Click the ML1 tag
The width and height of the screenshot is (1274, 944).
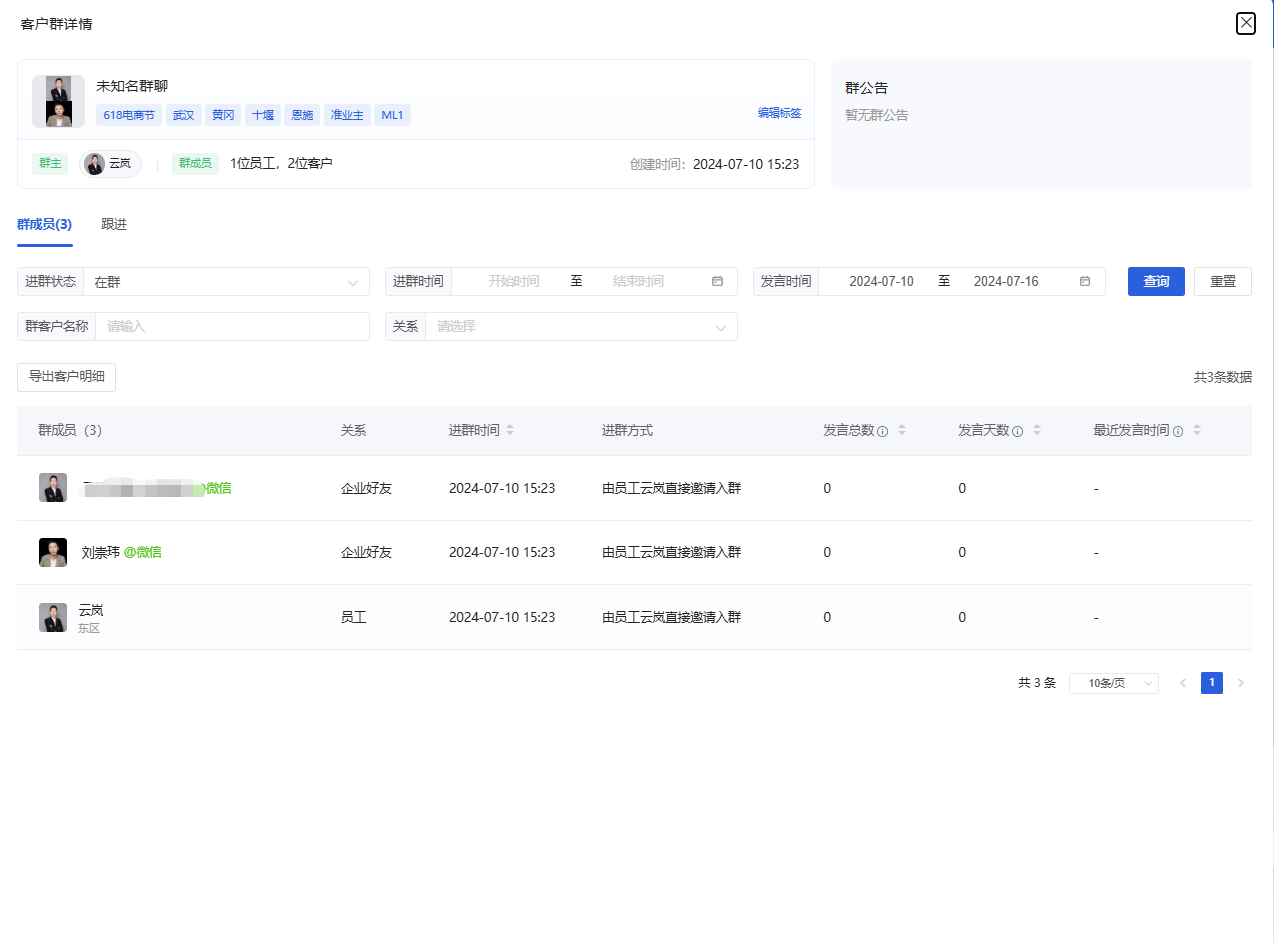click(392, 115)
